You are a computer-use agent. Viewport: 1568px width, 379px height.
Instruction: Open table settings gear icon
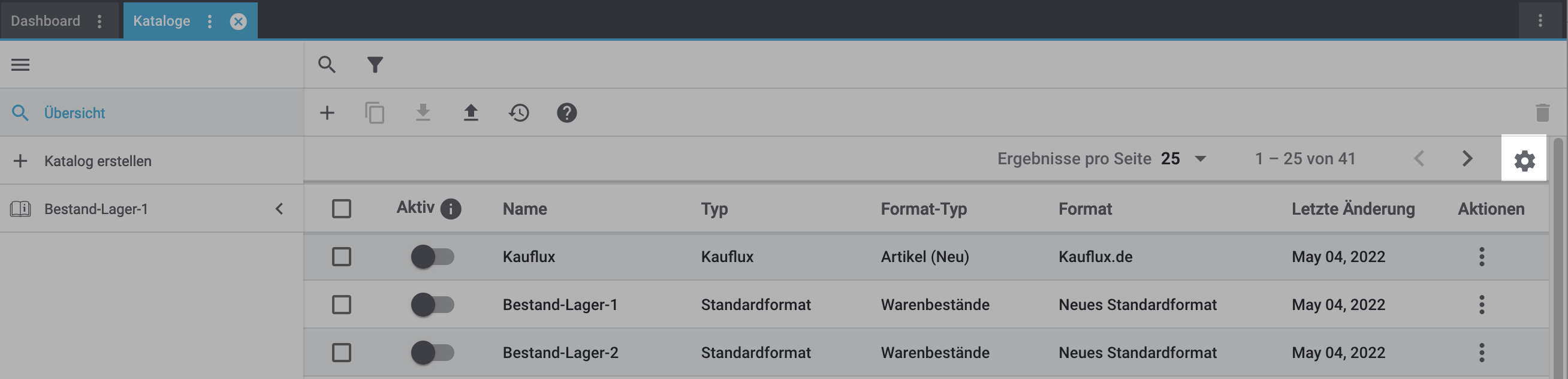tap(1524, 161)
